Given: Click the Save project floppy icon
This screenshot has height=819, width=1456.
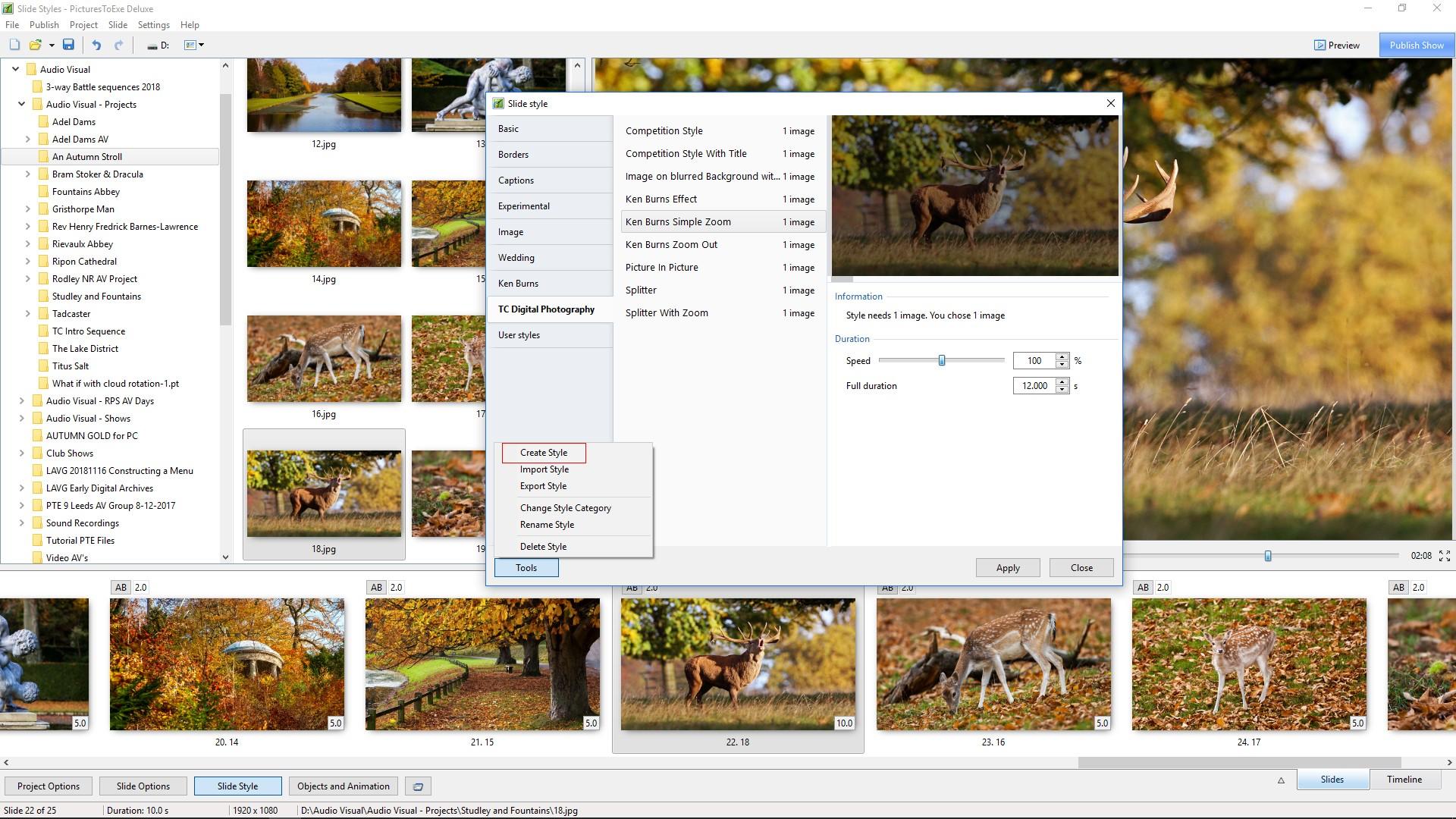Looking at the screenshot, I should pyautogui.click(x=68, y=45).
